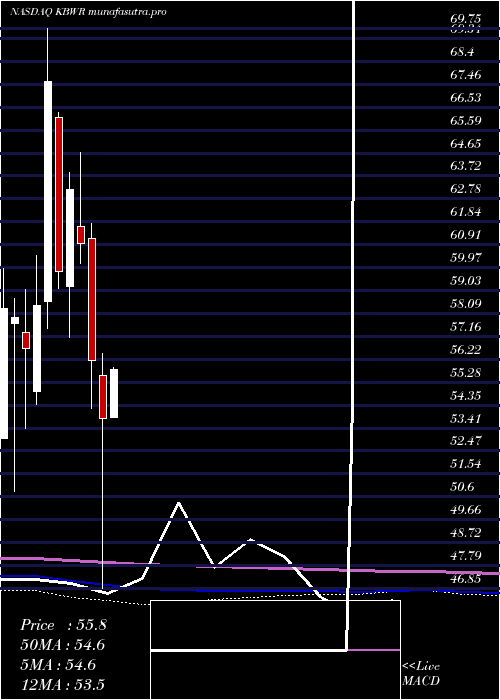
Task: Click the price axis label 59.97
Action: pos(466,258)
